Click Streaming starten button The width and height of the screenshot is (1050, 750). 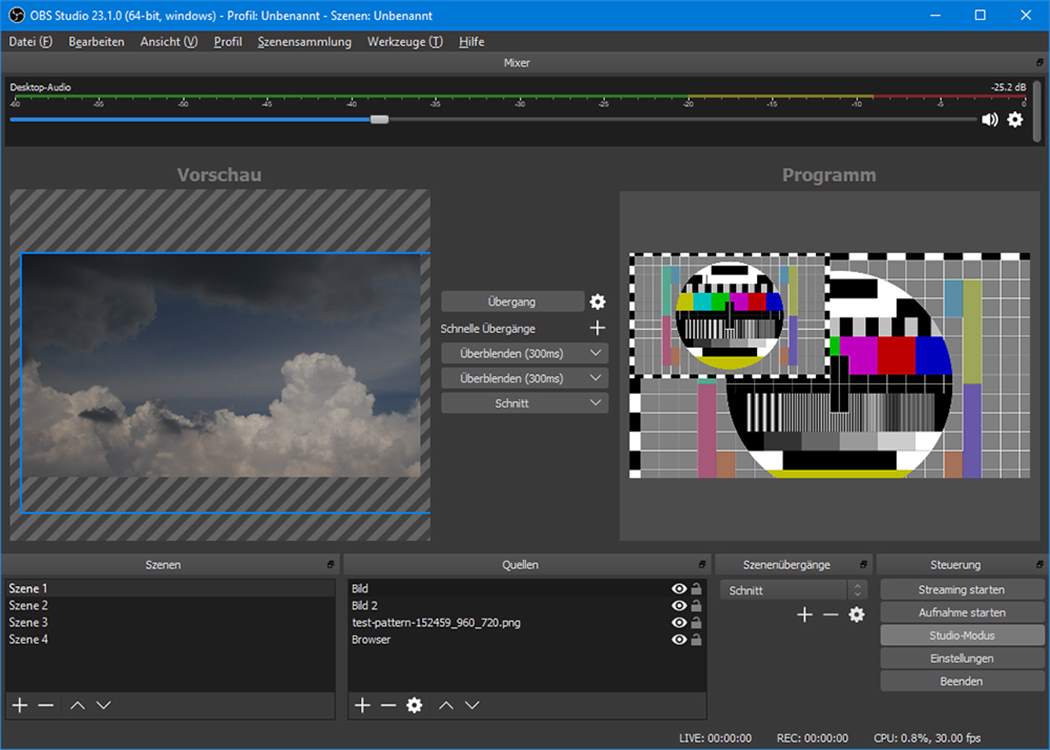962,590
